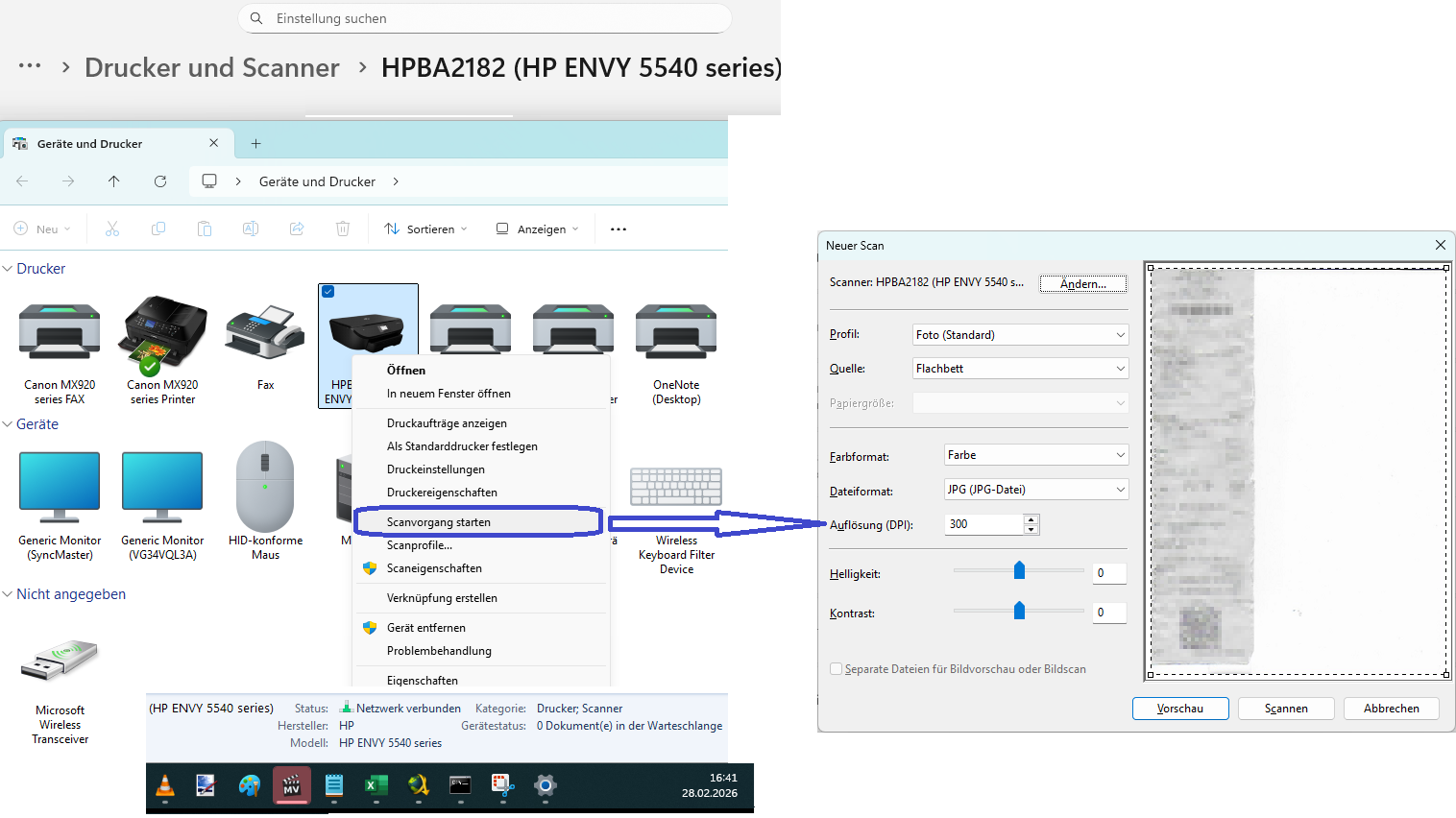This screenshot has width=1456, height=818.
Task: Uncheck the selected HP ENVY printer checkbox
Action: coord(328,292)
